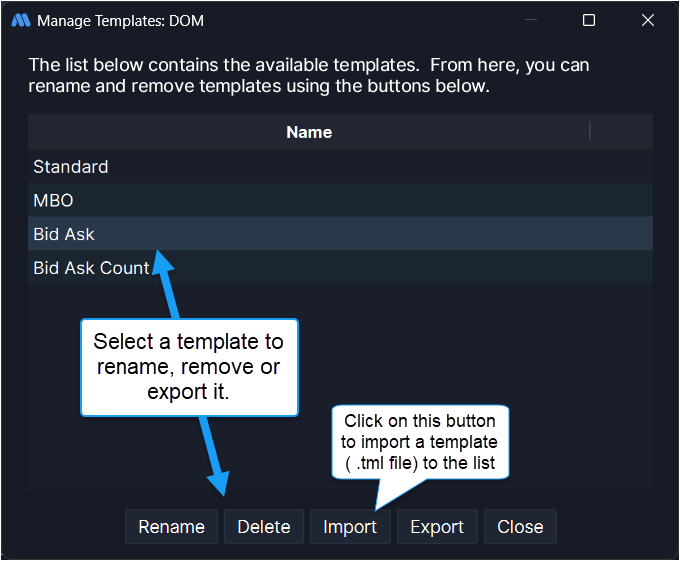Viewport: 680px width, 561px height.
Task: Pick the Bid Ask Count template
Action: (x=91, y=268)
